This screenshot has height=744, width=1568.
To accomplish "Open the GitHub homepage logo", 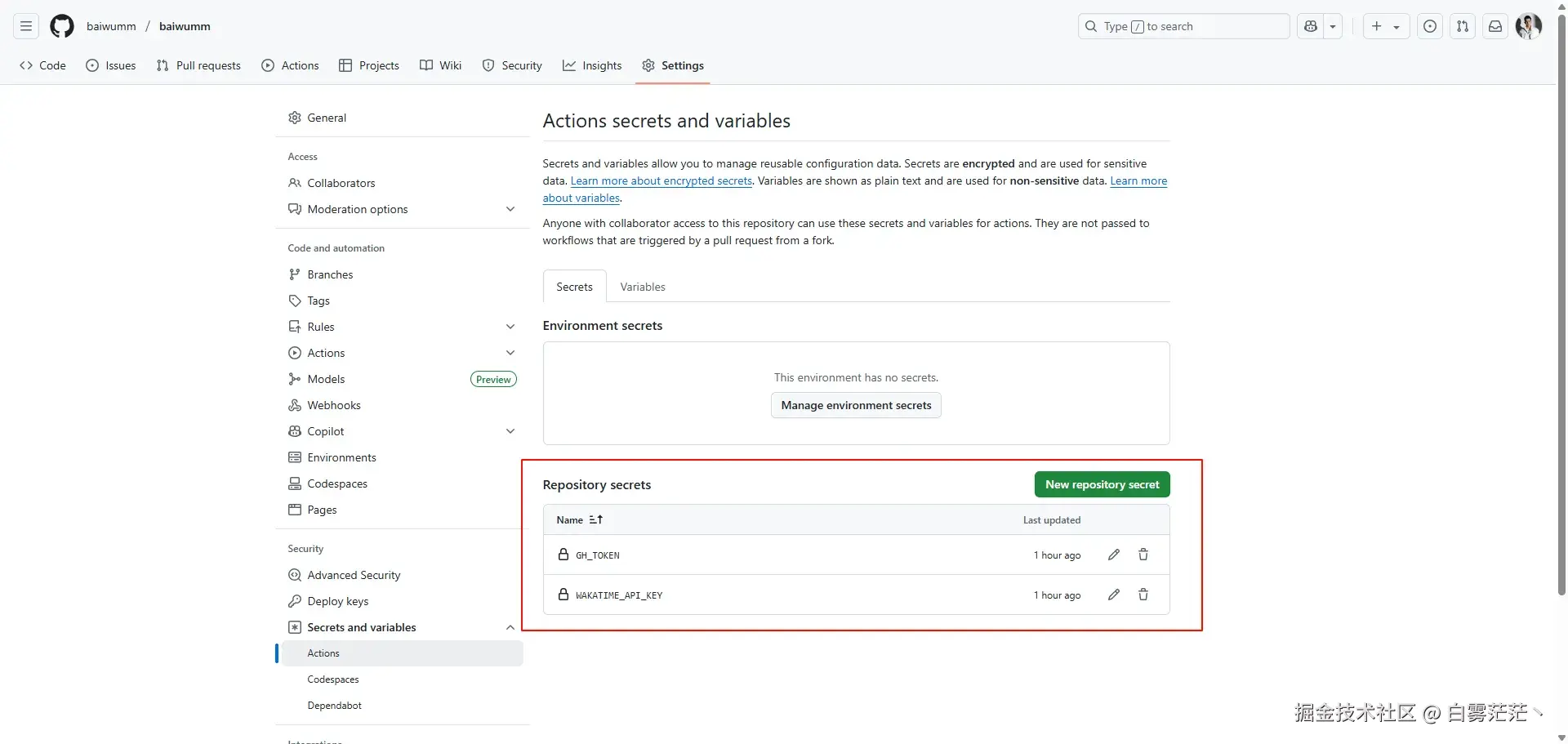I will tap(62, 26).
